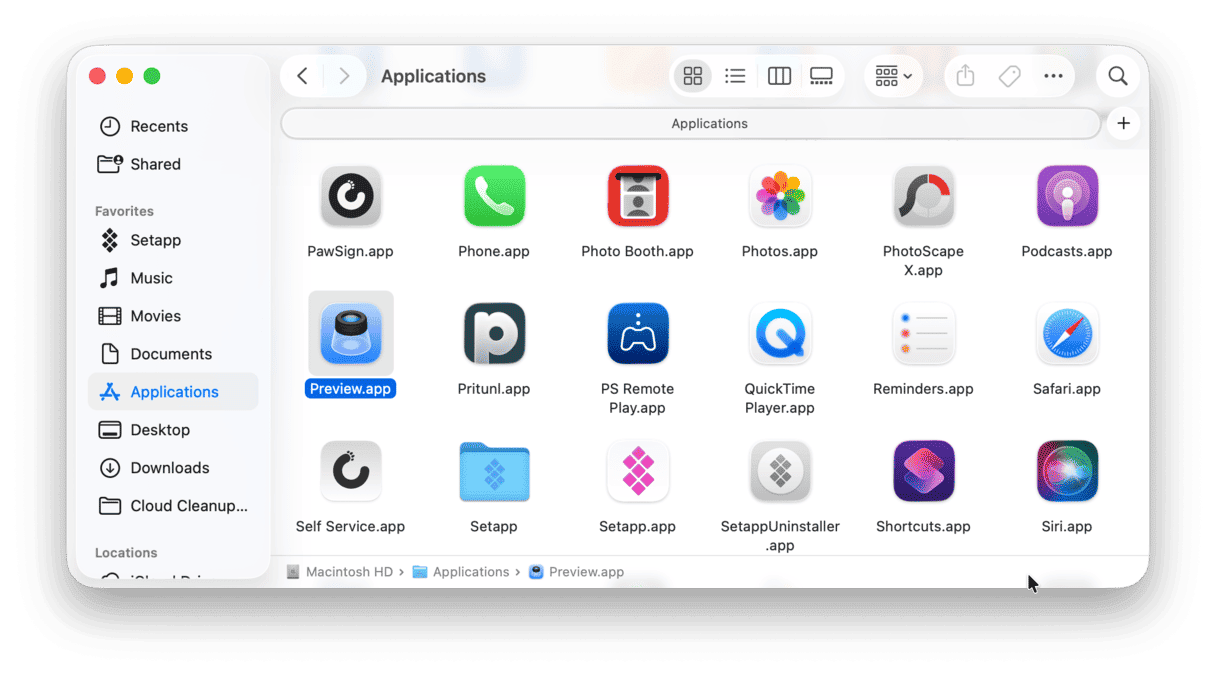The image size is (1216, 676).
Task: Select the Reminders.app icon
Action: click(x=923, y=334)
